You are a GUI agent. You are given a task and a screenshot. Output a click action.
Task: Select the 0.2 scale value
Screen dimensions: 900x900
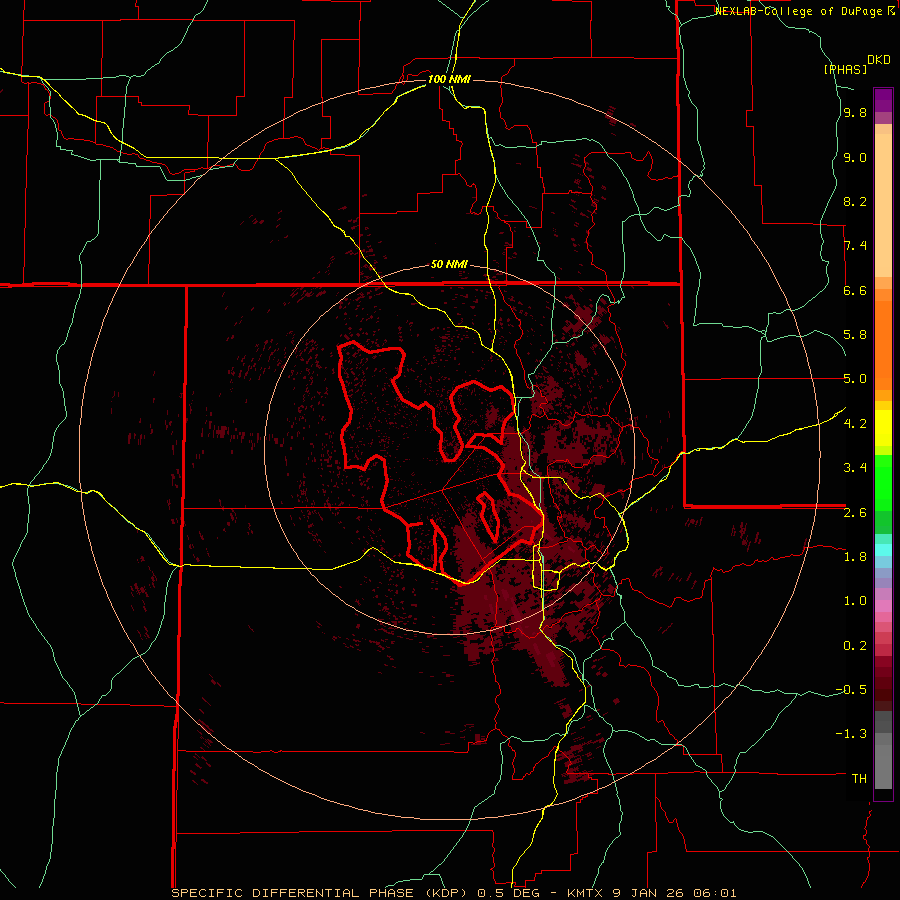[855, 645]
